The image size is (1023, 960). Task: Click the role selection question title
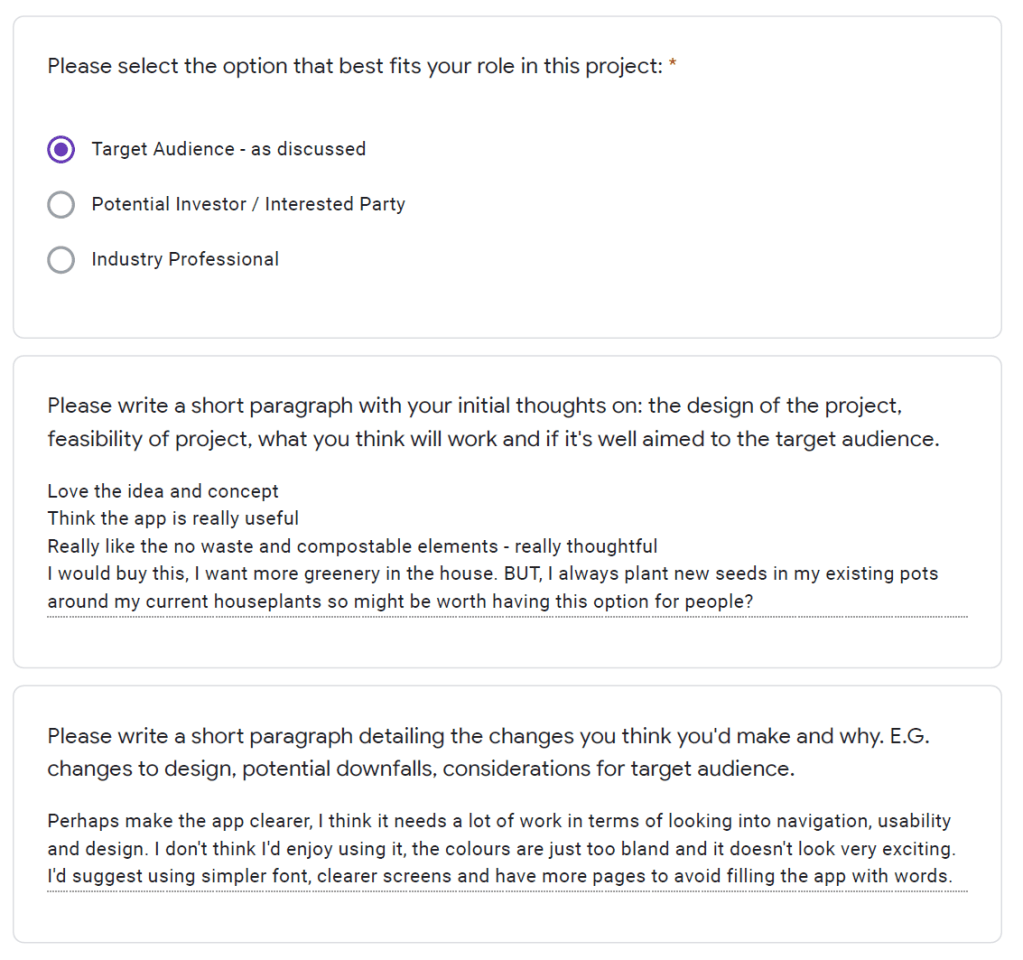click(x=355, y=68)
